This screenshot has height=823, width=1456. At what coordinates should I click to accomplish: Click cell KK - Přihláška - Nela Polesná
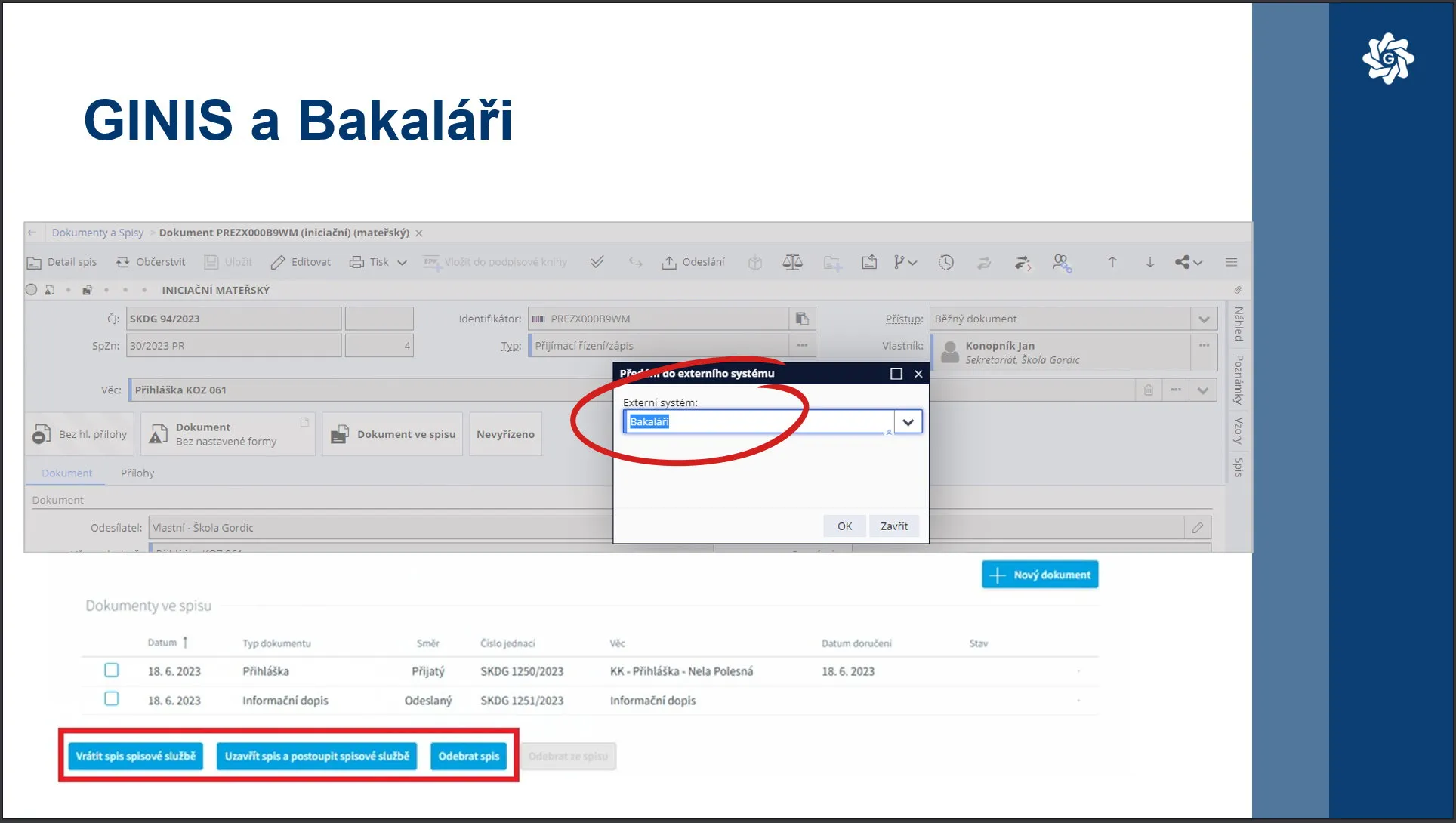click(681, 671)
